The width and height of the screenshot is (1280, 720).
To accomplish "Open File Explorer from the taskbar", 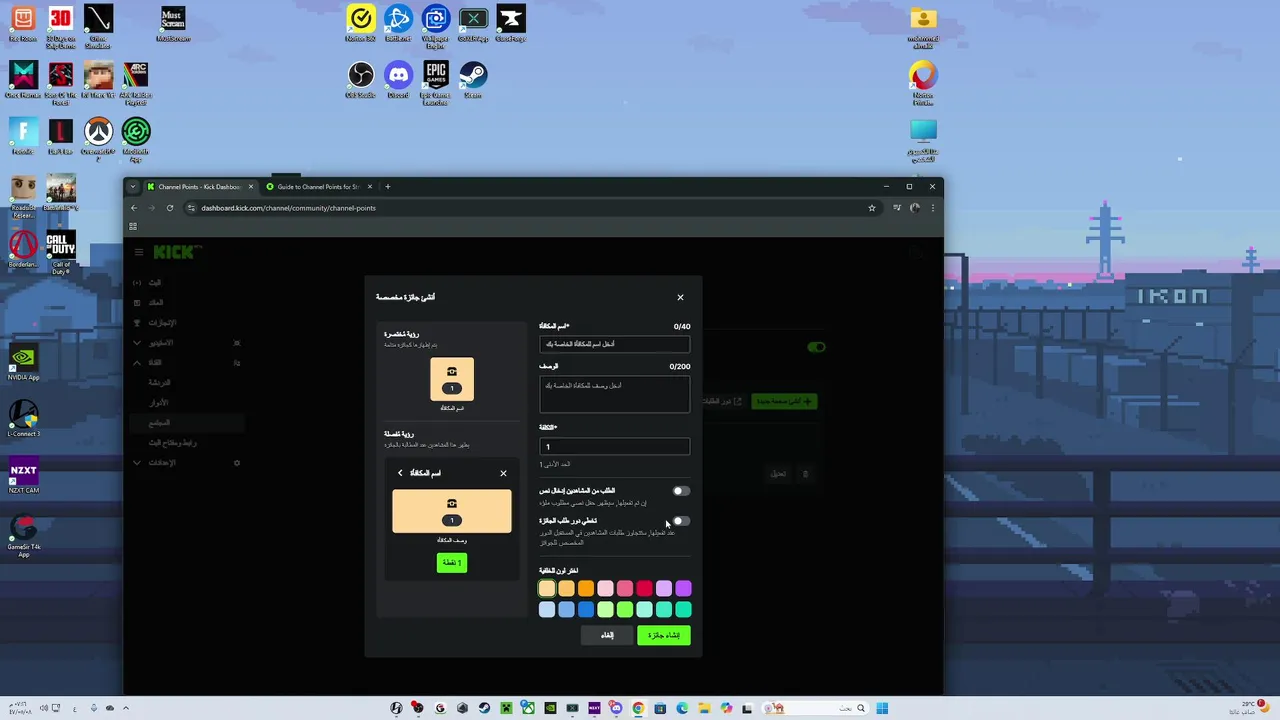I will coord(704,708).
